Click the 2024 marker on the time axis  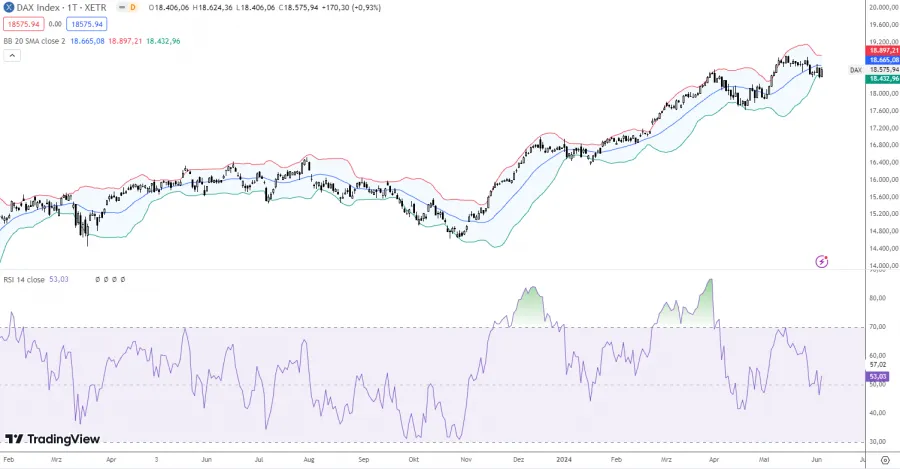[x=562, y=461]
